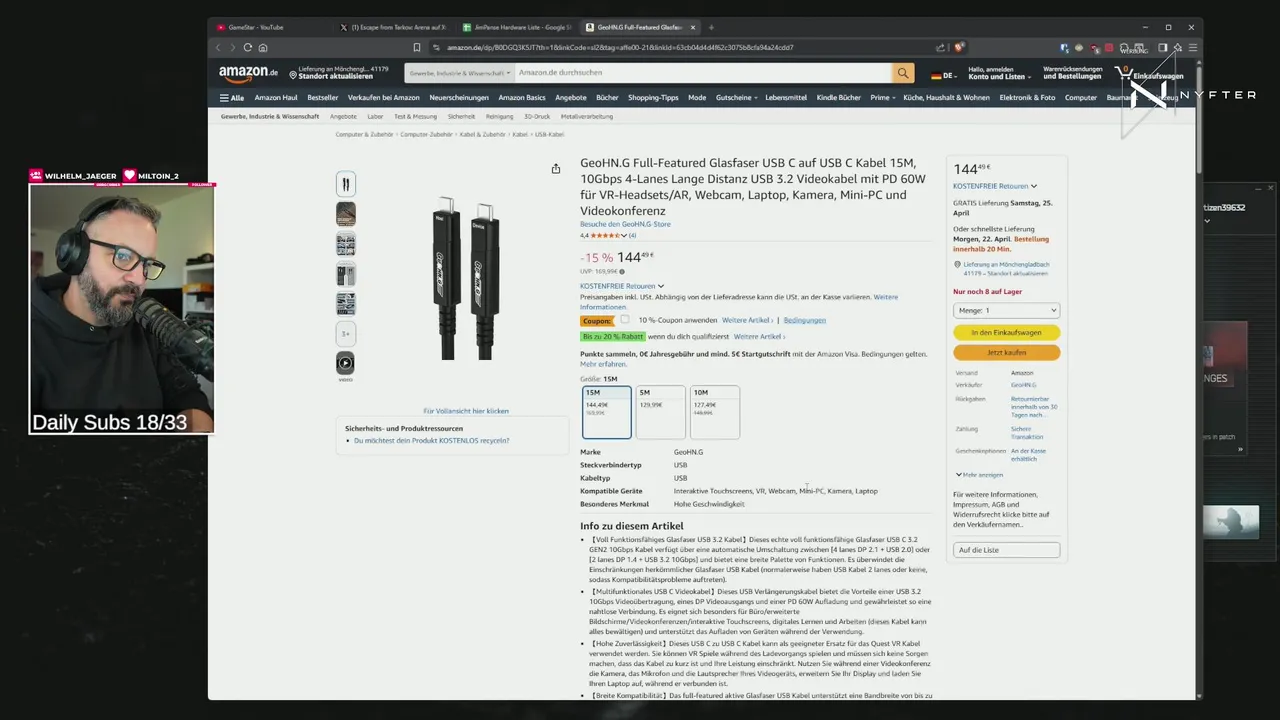
Task: Play the product video thumbnail
Action: 345,364
